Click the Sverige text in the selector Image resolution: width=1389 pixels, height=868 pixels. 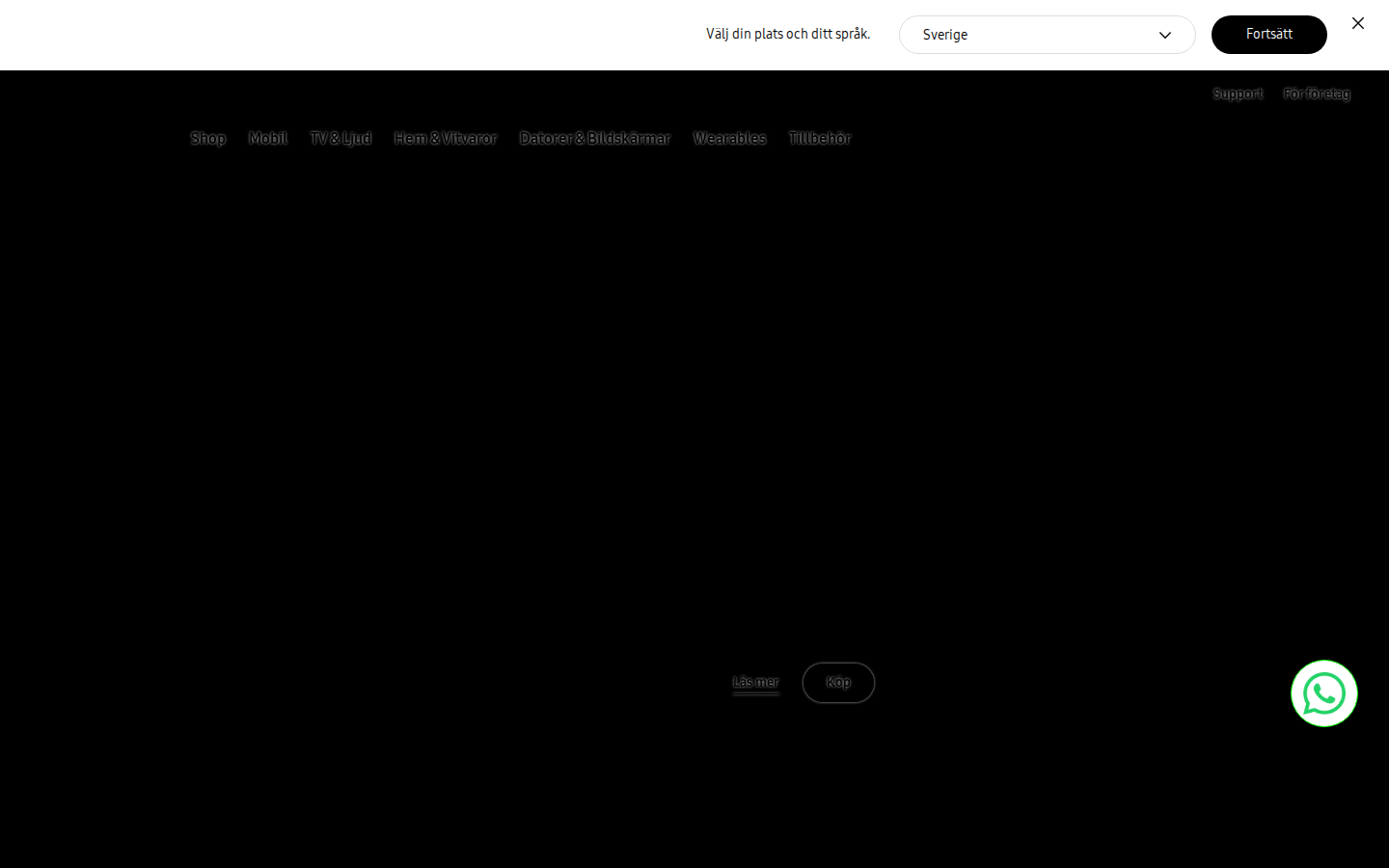point(945,35)
